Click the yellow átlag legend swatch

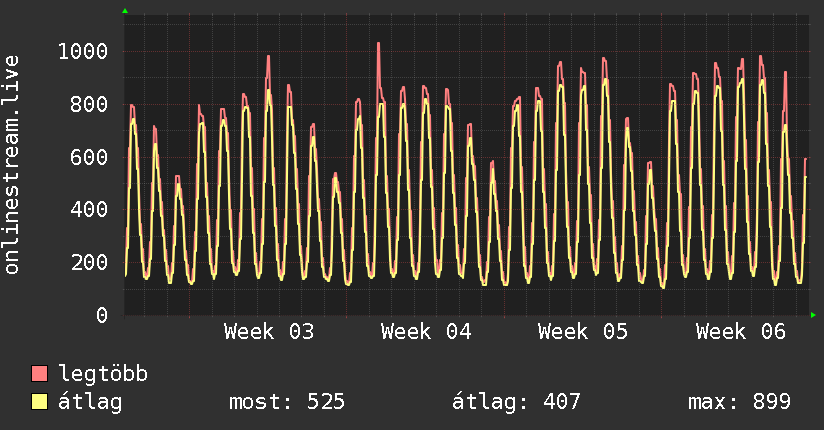pos(40,402)
